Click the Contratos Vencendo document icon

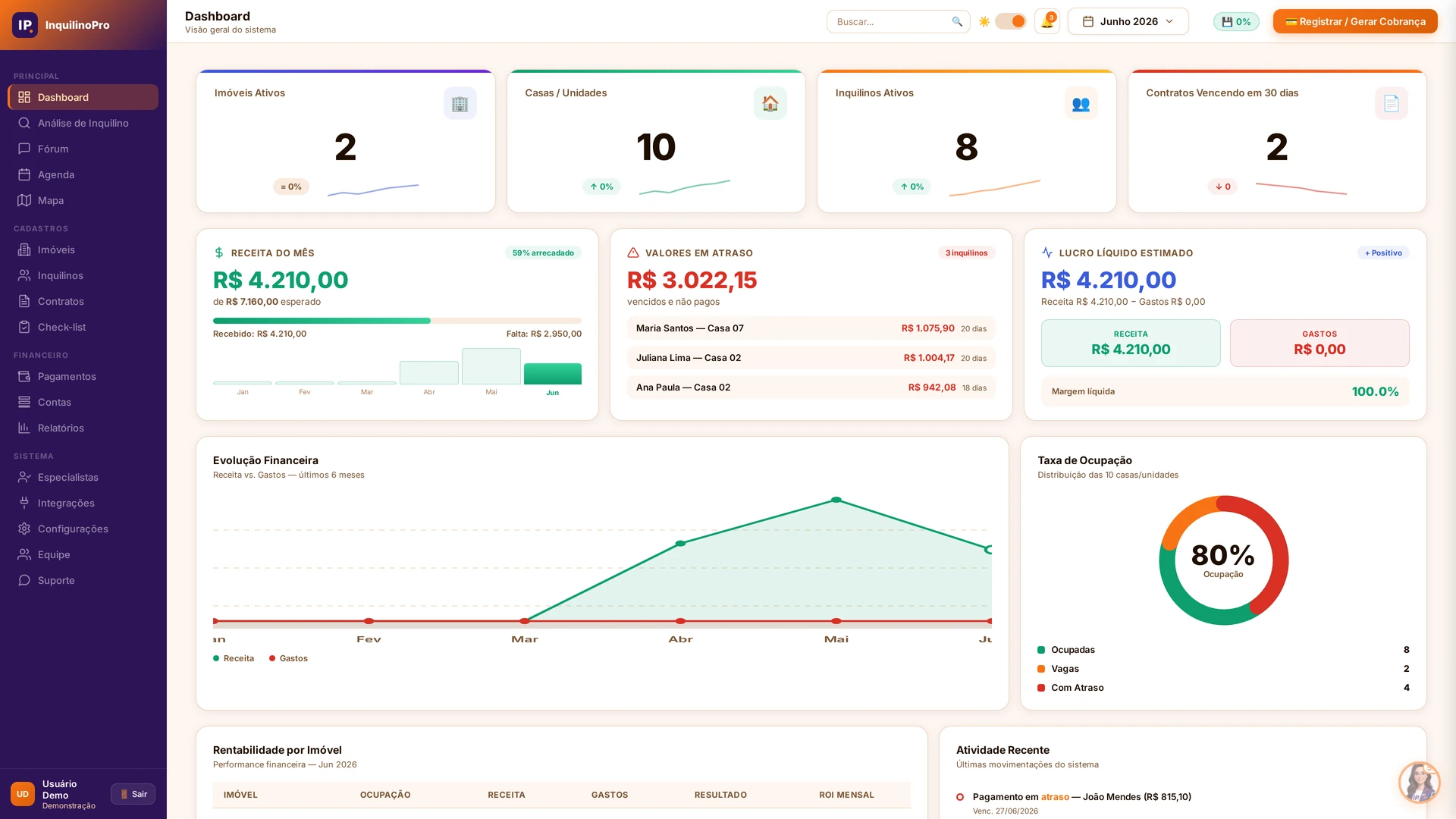pos(1391,103)
